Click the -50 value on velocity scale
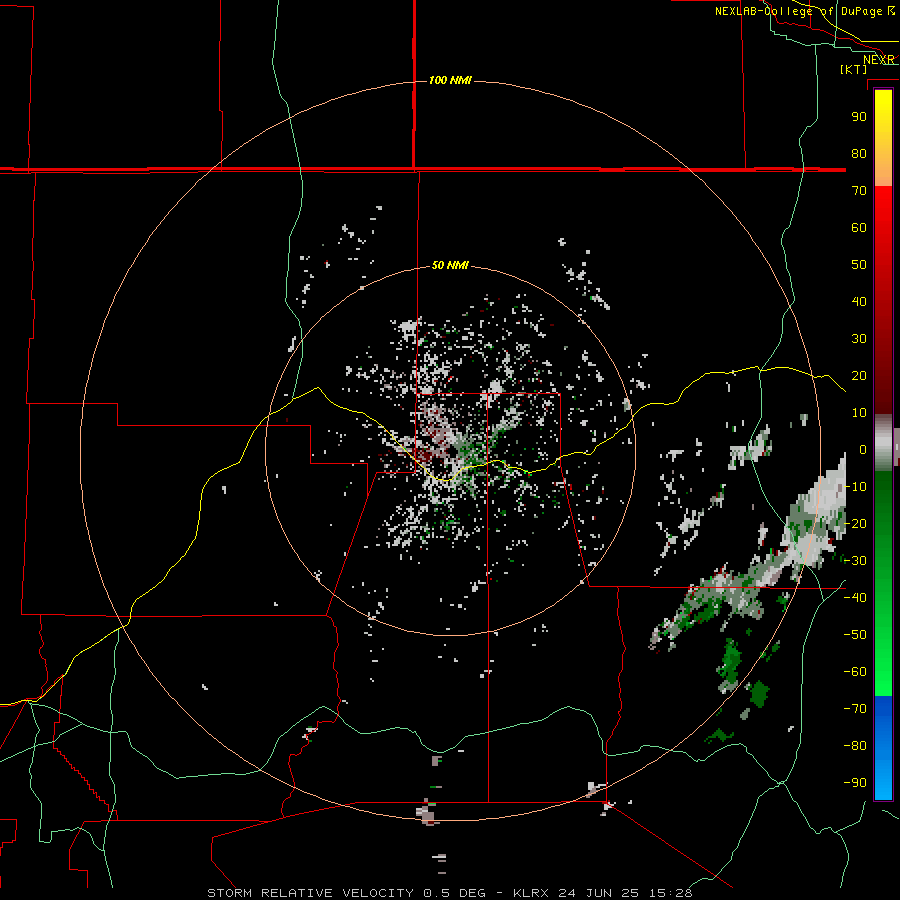 (855, 635)
